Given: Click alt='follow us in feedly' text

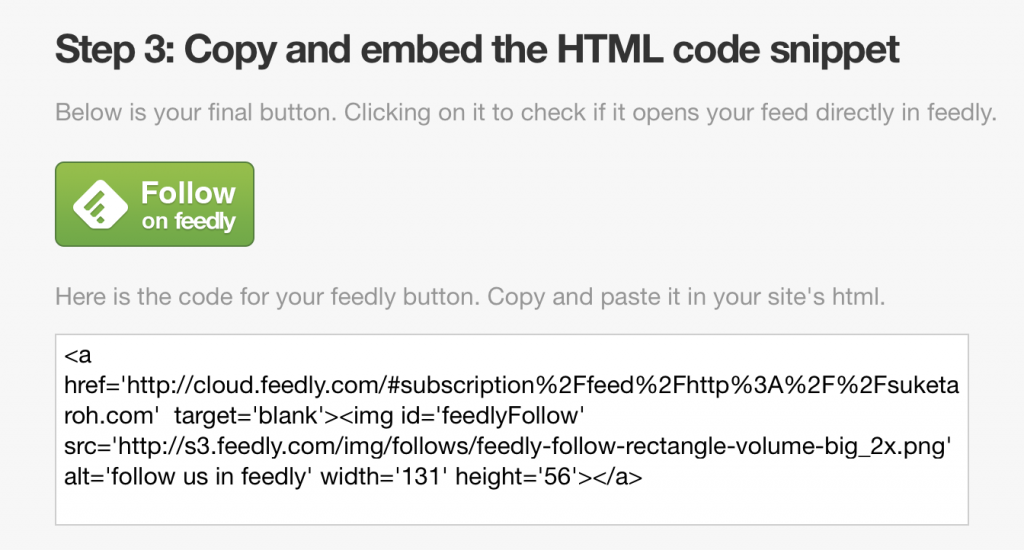Looking at the screenshot, I should 181,478.
